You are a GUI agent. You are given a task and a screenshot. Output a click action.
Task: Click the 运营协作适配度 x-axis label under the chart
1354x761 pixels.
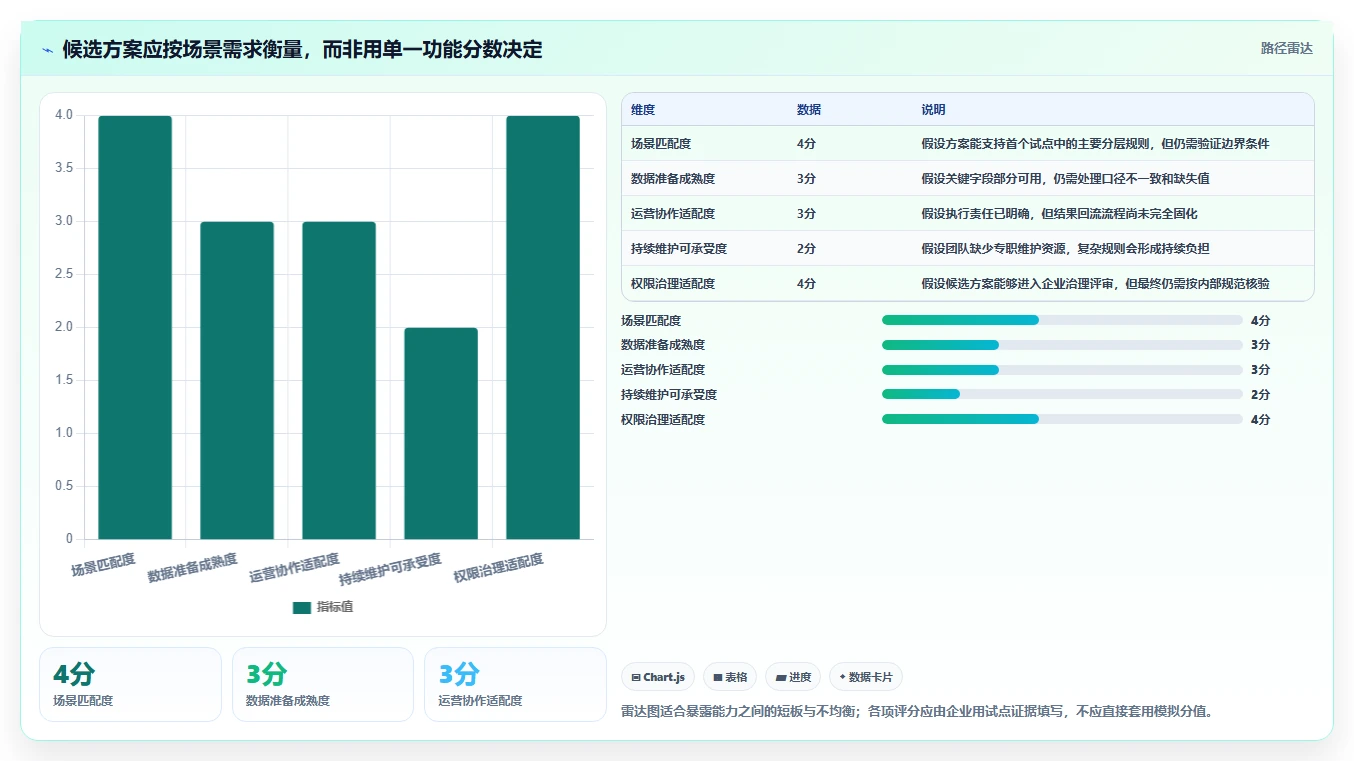[294, 567]
